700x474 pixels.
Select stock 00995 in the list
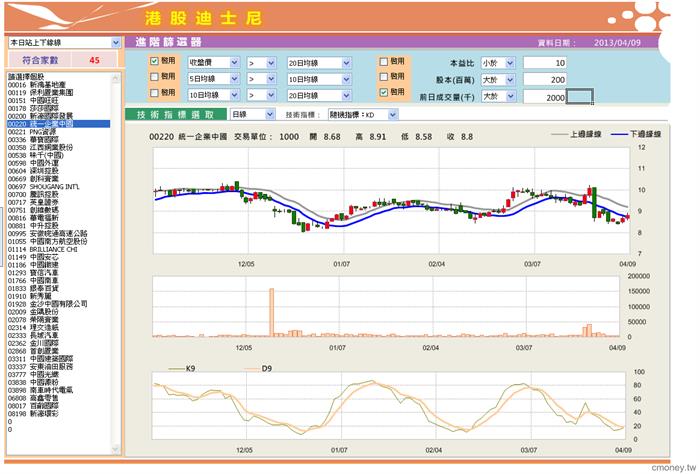(58, 233)
